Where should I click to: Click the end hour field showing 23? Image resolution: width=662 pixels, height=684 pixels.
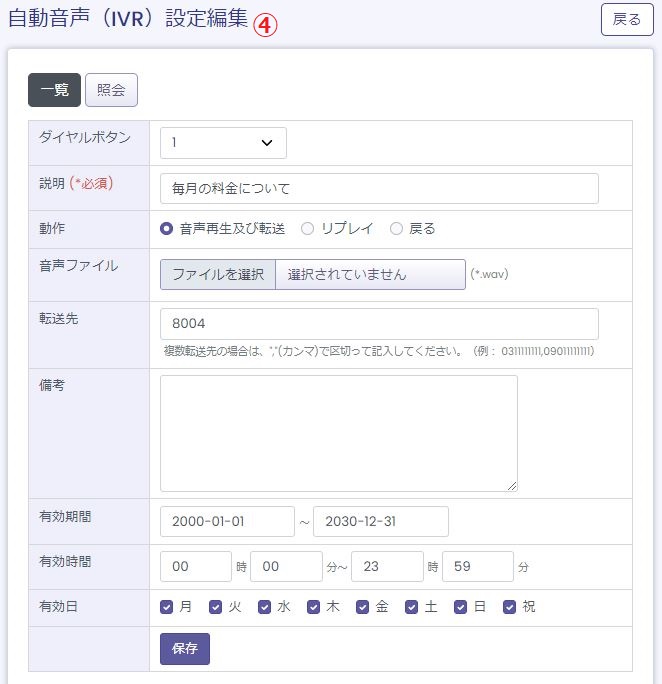pos(387,567)
